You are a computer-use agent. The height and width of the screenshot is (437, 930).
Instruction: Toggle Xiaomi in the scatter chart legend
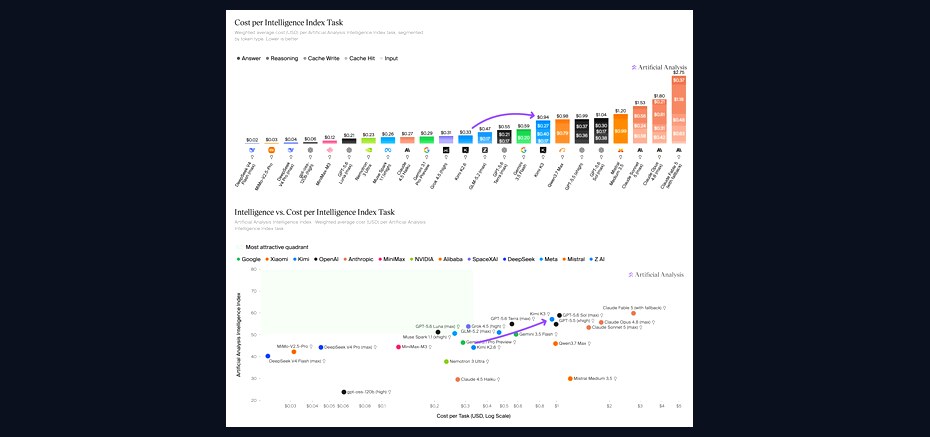tap(276, 259)
